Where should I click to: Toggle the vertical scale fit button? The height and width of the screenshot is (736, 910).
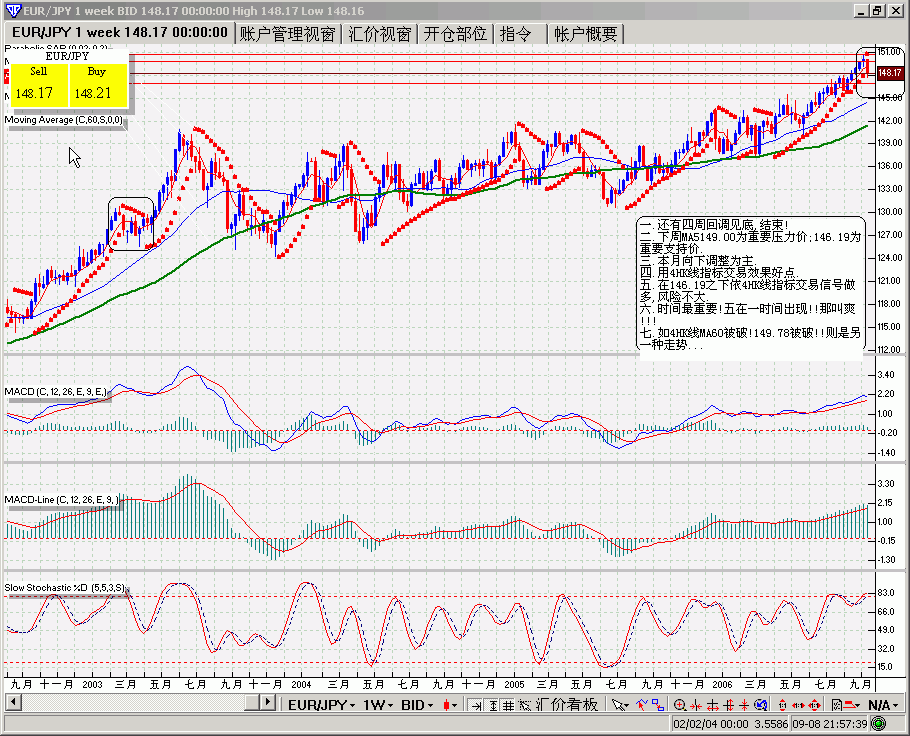click(493, 705)
